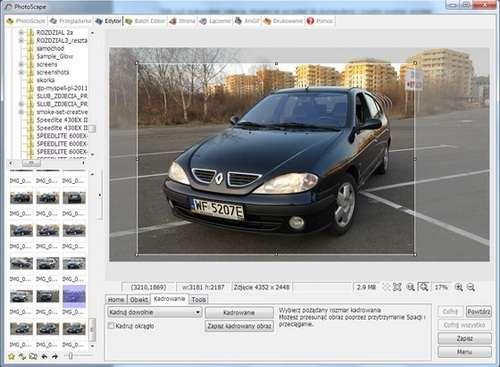
Task: Click the Kadrowanie crop button
Action: 239,313
